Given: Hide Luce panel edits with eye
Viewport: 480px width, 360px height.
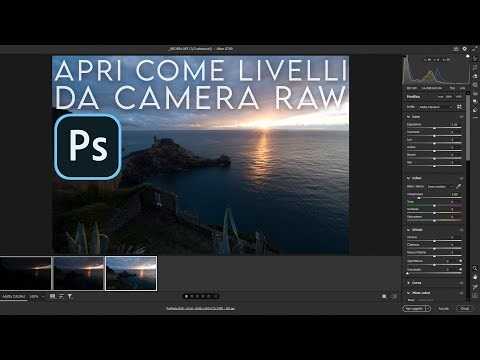Looking at the screenshot, I should pyautogui.click(x=462, y=117).
